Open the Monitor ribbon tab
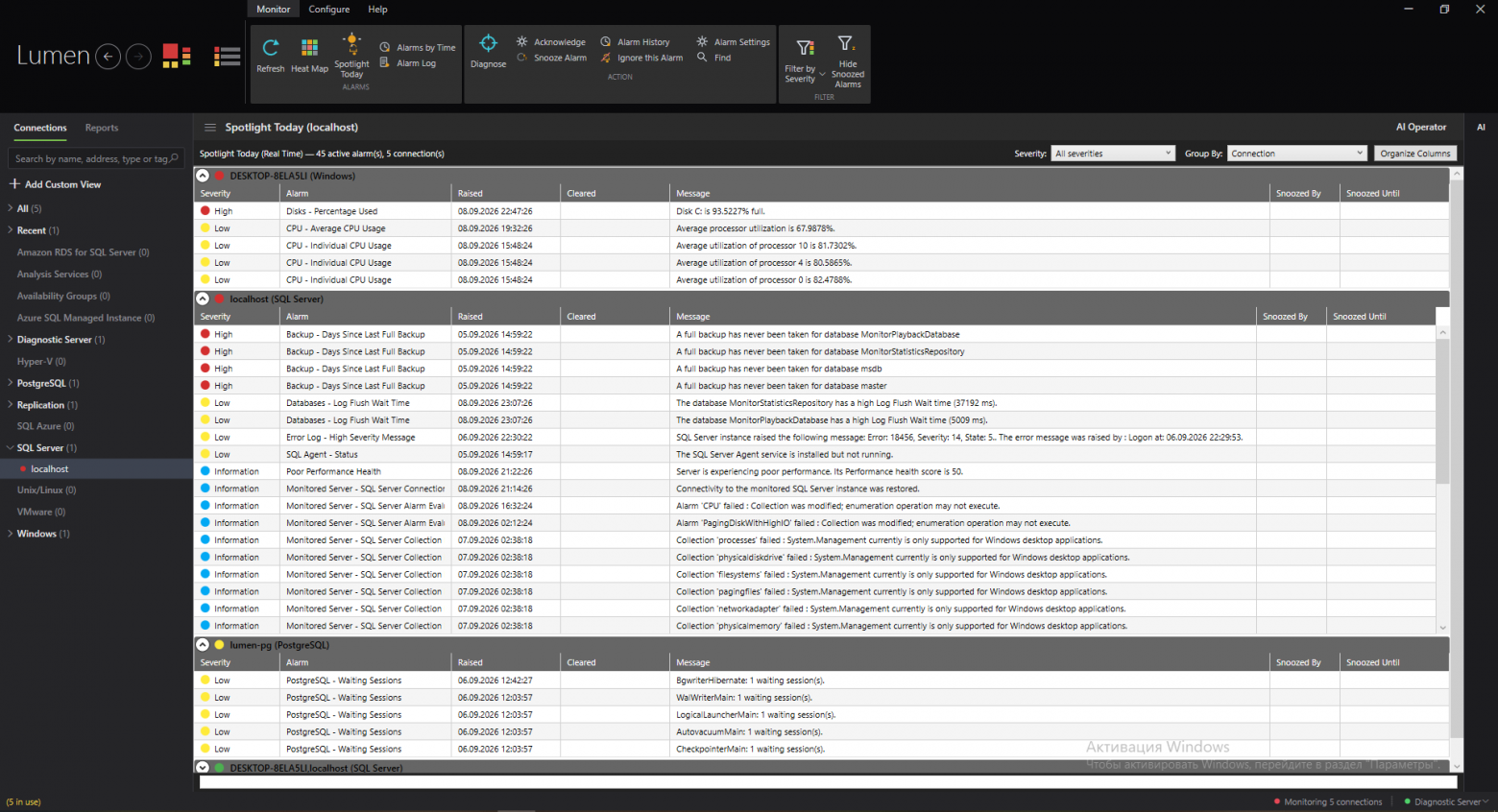 click(x=273, y=10)
